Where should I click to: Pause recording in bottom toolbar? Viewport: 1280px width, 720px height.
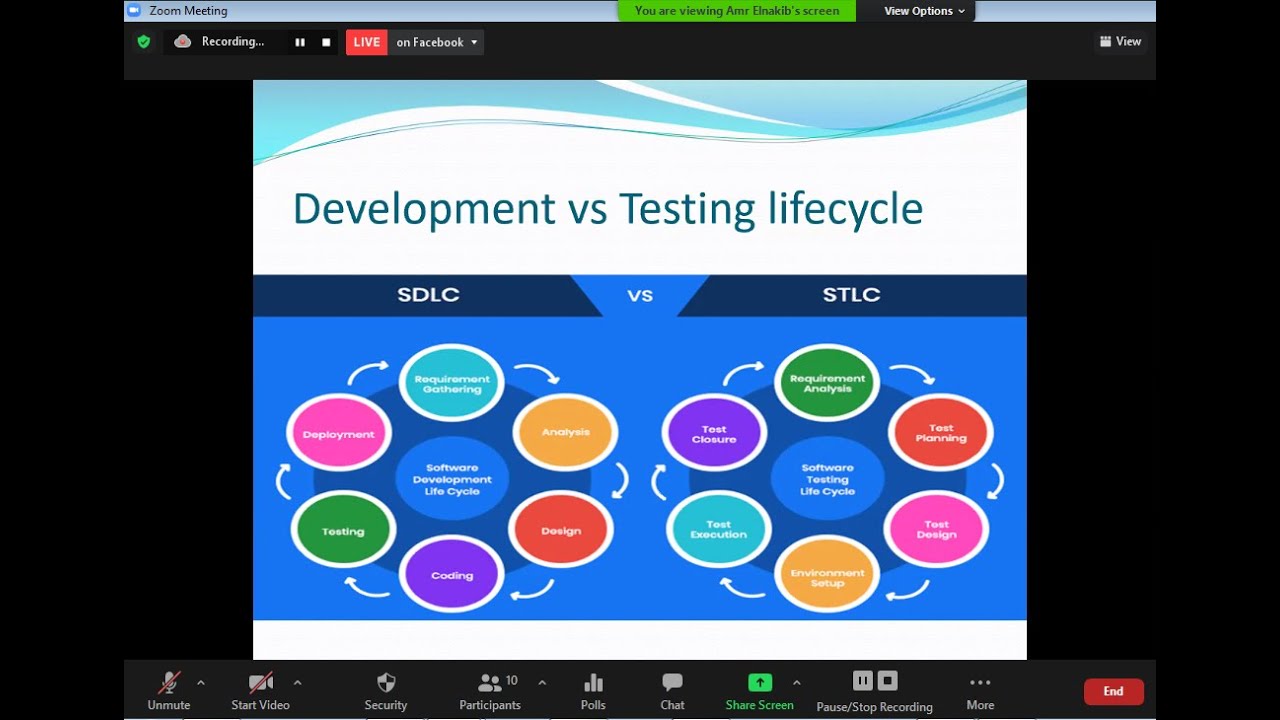[863, 681]
